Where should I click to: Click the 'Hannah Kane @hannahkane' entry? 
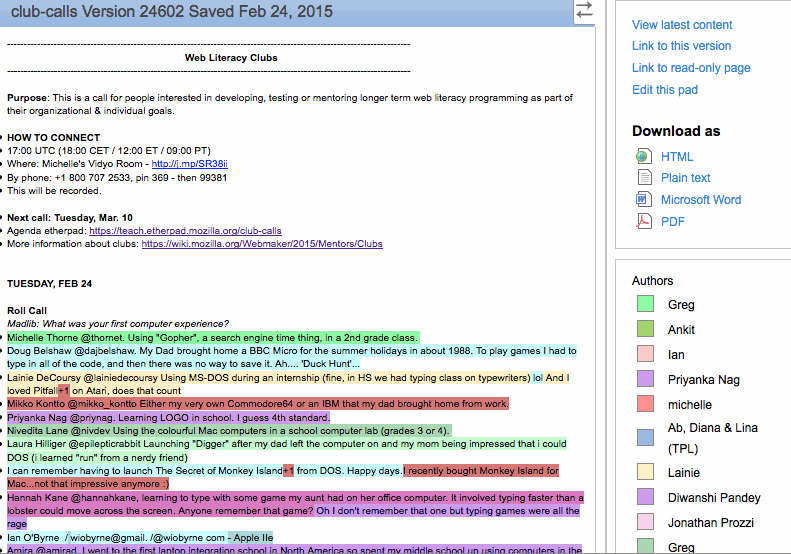coord(295,511)
